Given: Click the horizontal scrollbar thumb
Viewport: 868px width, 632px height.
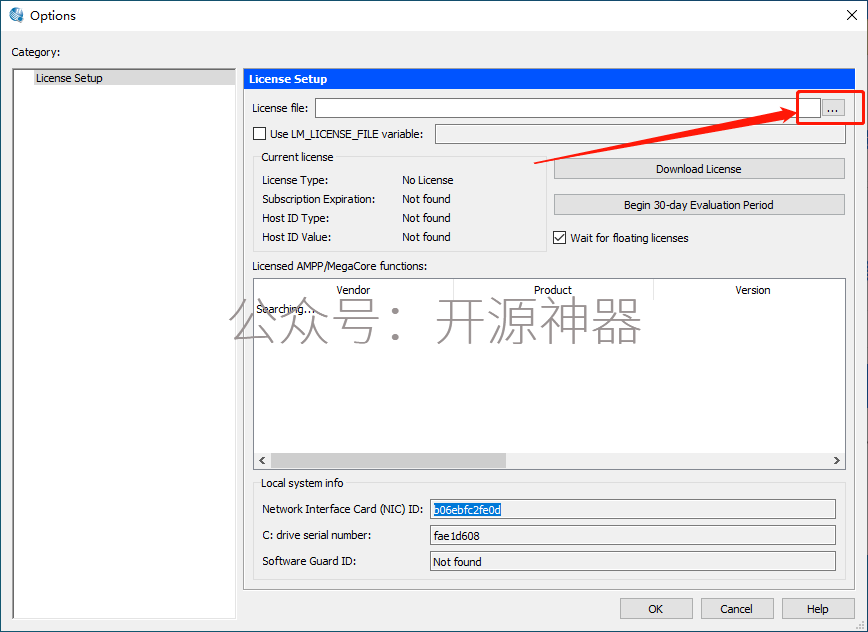Looking at the screenshot, I should tap(388, 460).
